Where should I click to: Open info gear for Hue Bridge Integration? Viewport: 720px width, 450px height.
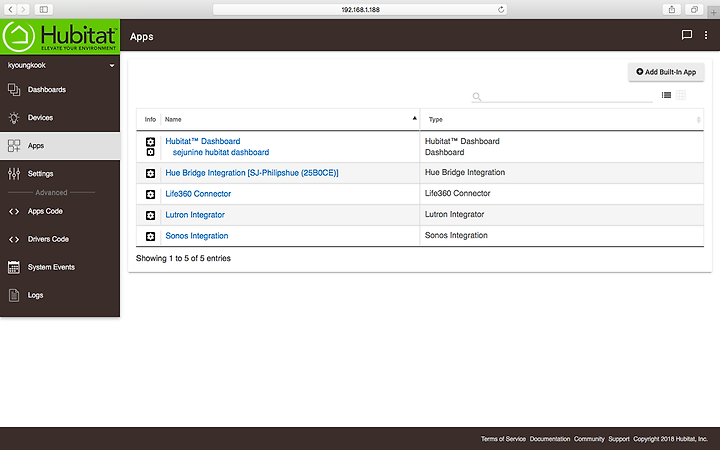[150, 173]
